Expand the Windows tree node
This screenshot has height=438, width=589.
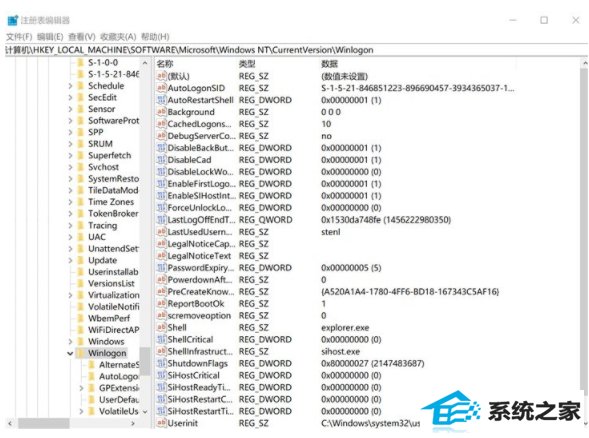[70, 341]
